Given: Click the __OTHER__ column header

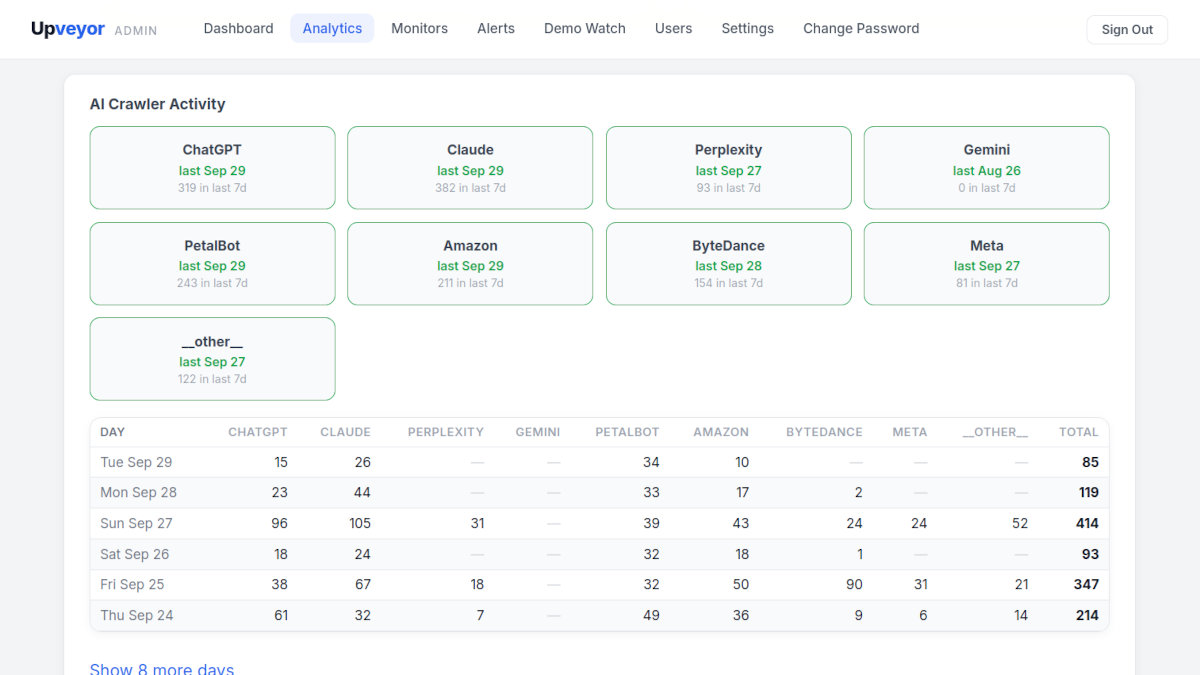Looking at the screenshot, I should point(995,432).
